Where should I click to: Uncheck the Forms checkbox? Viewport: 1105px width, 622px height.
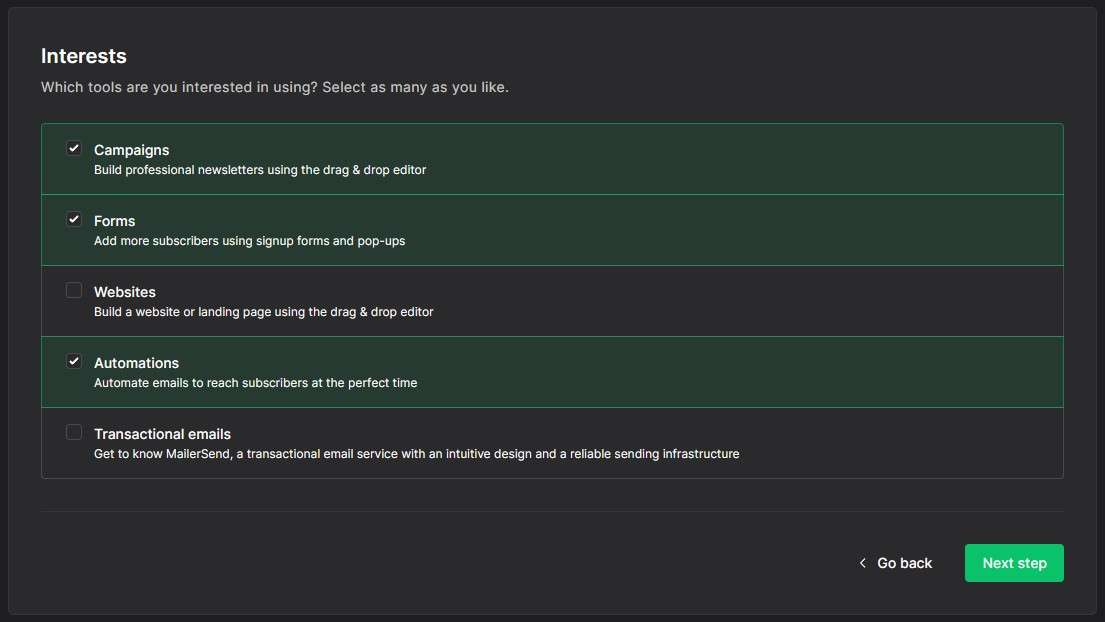(x=74, y=220)
